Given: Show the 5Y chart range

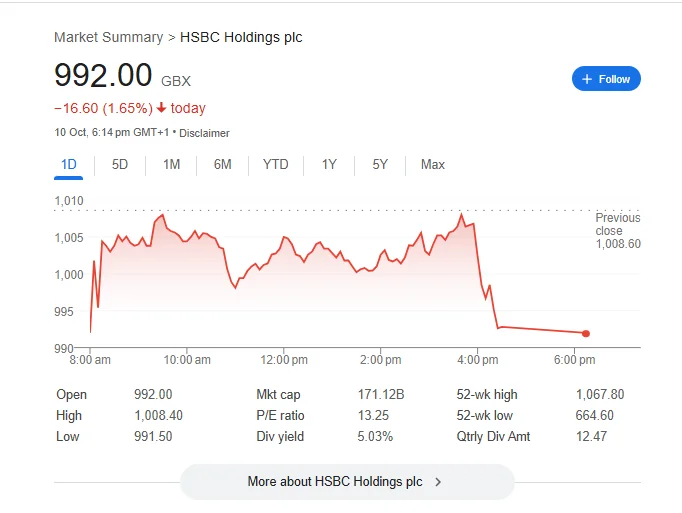Looking at the screenshot, I should click(380, 165).
